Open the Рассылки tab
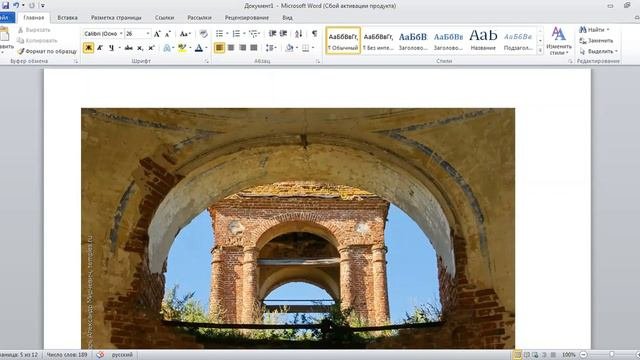 pyautogui.click(x=199, y=18)
